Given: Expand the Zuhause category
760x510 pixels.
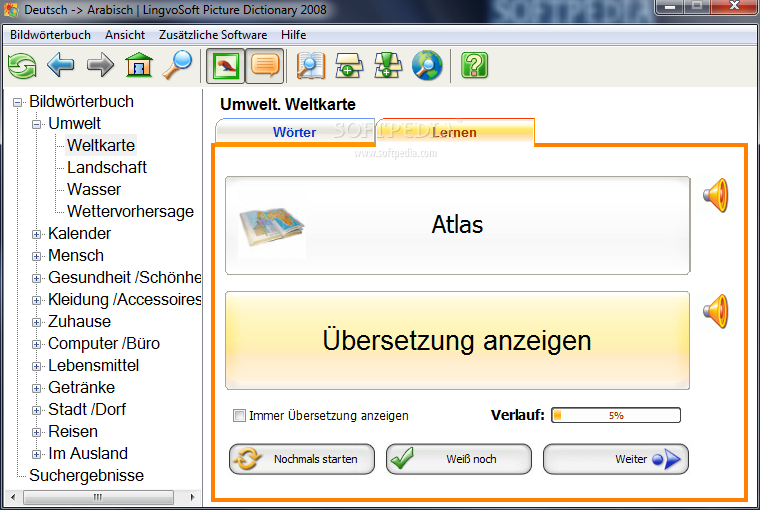Looking at the screenshot, I should (x=36, y=322).
